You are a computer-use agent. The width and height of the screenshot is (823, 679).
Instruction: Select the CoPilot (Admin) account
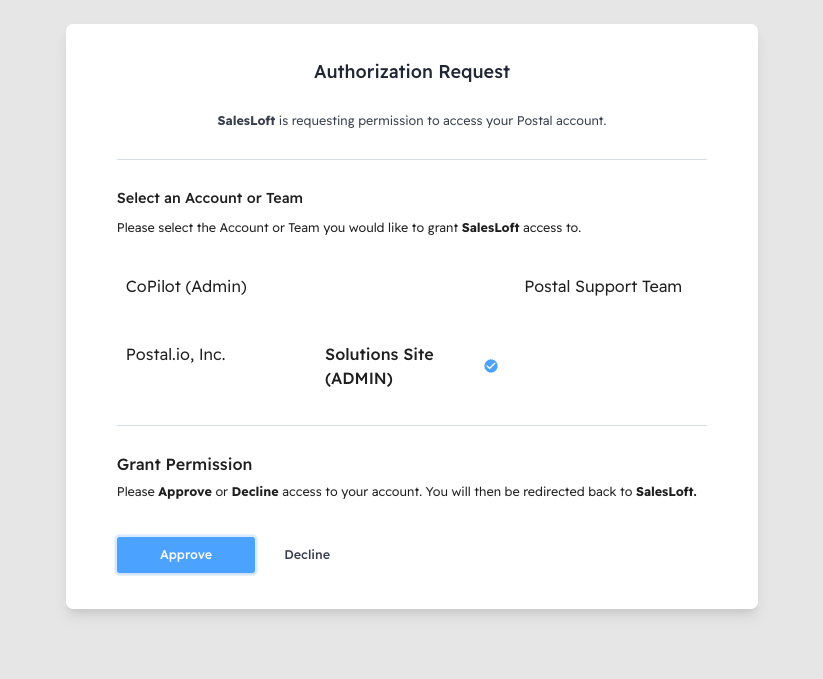click(x=186, y=287)
